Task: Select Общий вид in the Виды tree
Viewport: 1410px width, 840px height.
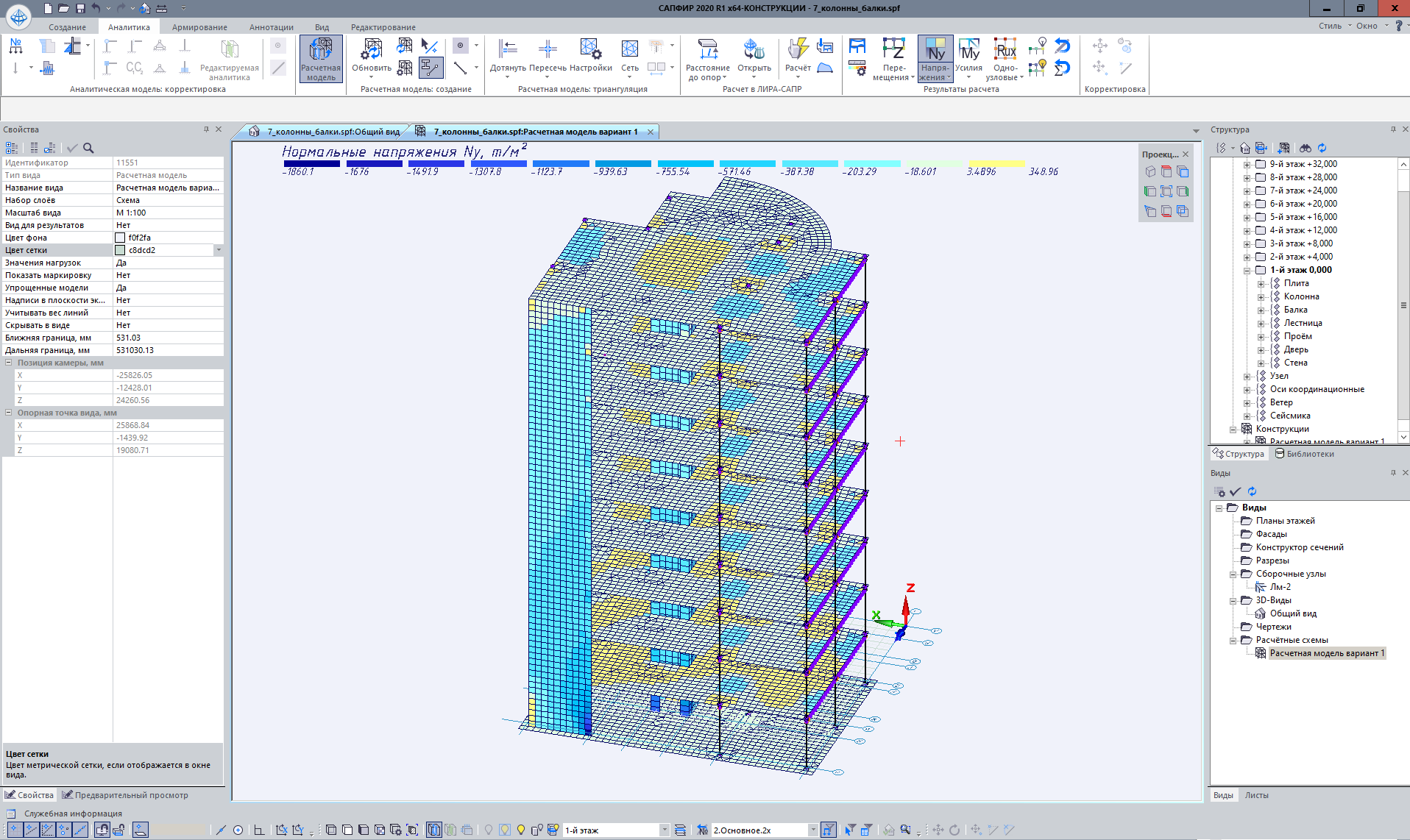Action: coord(1292,613)
